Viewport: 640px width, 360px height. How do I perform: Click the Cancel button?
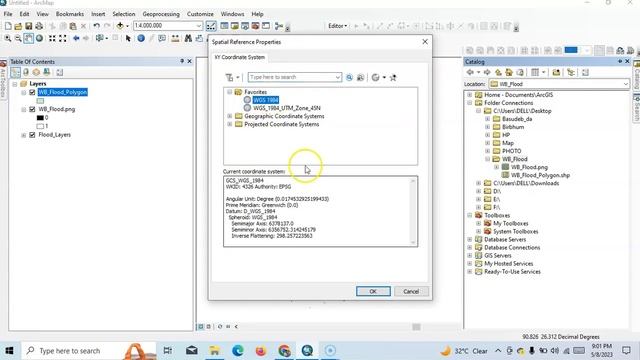(411, 291)
